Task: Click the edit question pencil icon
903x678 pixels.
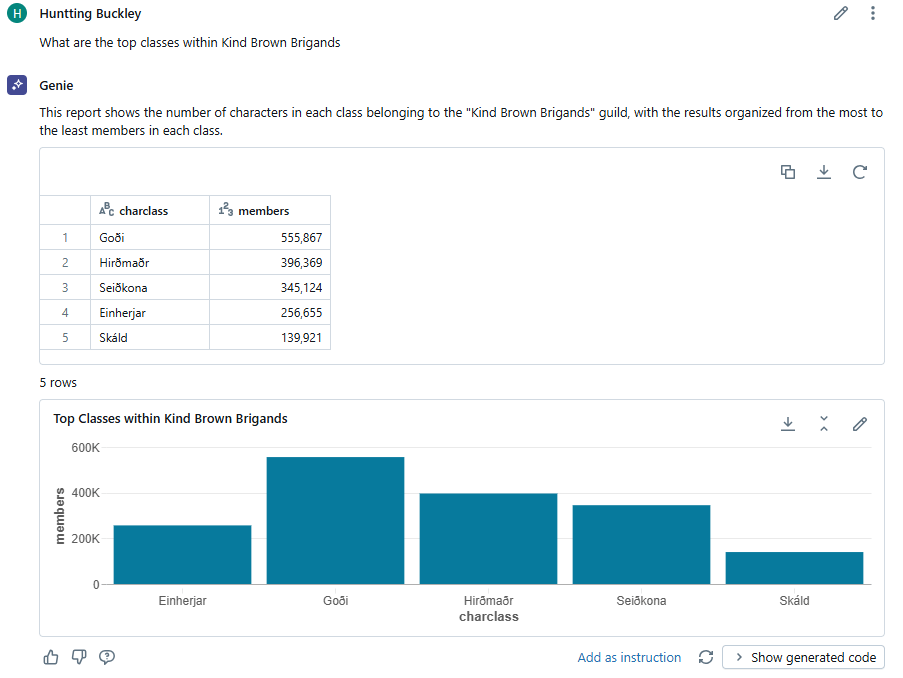Action: (841, 14)
